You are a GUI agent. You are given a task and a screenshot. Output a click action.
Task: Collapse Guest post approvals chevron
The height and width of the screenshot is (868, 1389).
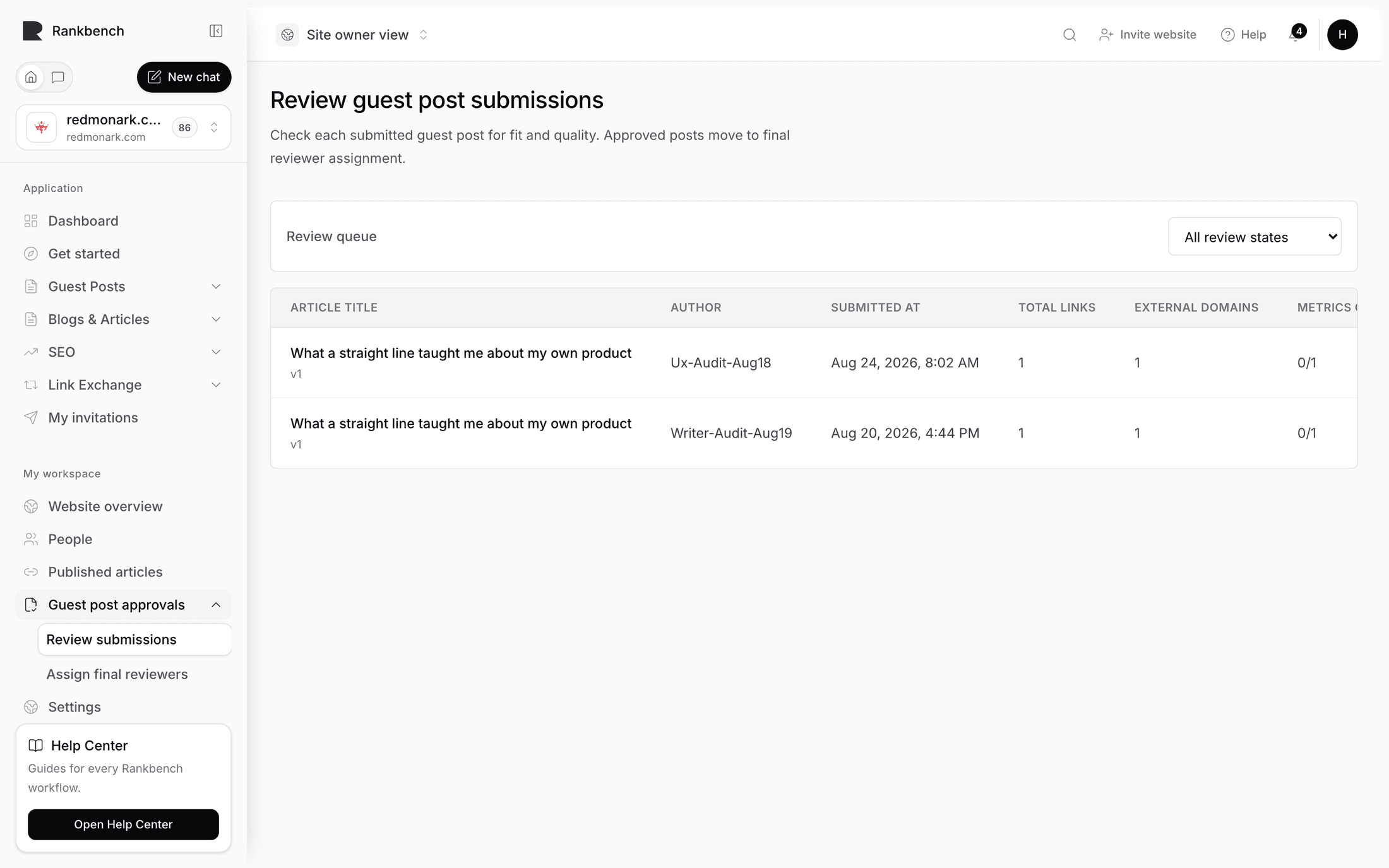coord(216,605)
